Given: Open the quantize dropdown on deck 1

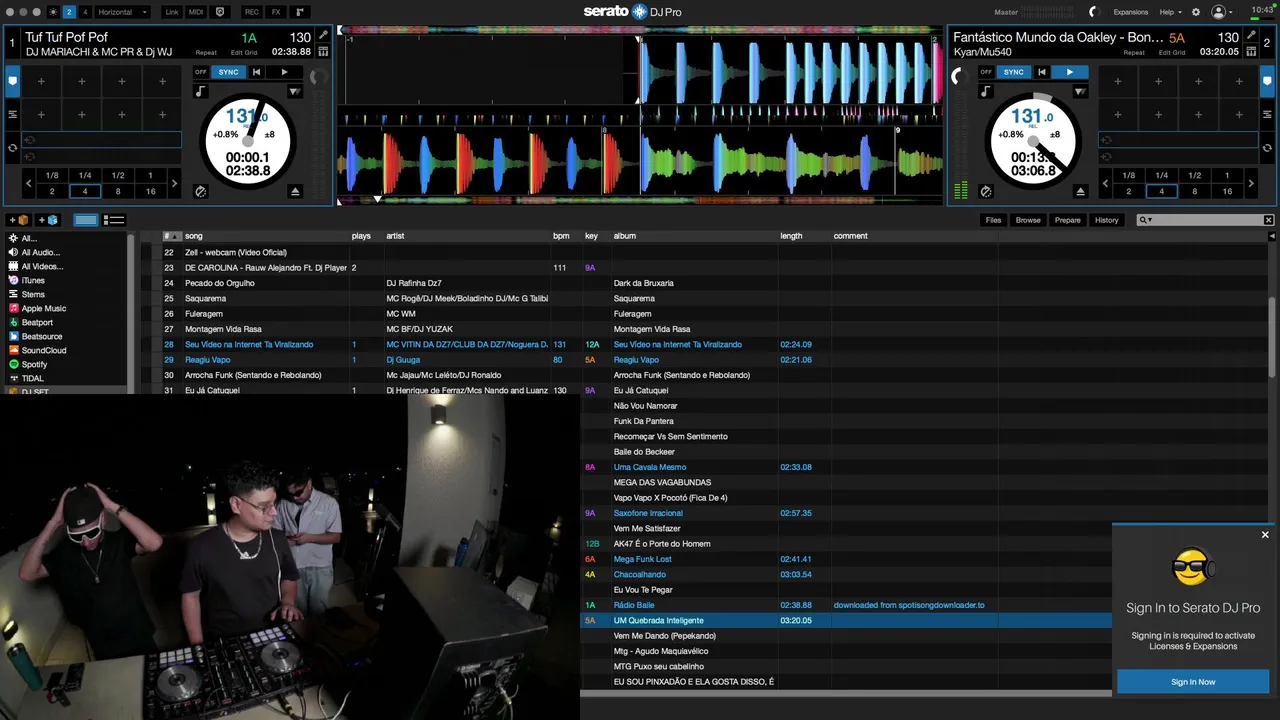Looking at the screenshot, I should point(294,91).
